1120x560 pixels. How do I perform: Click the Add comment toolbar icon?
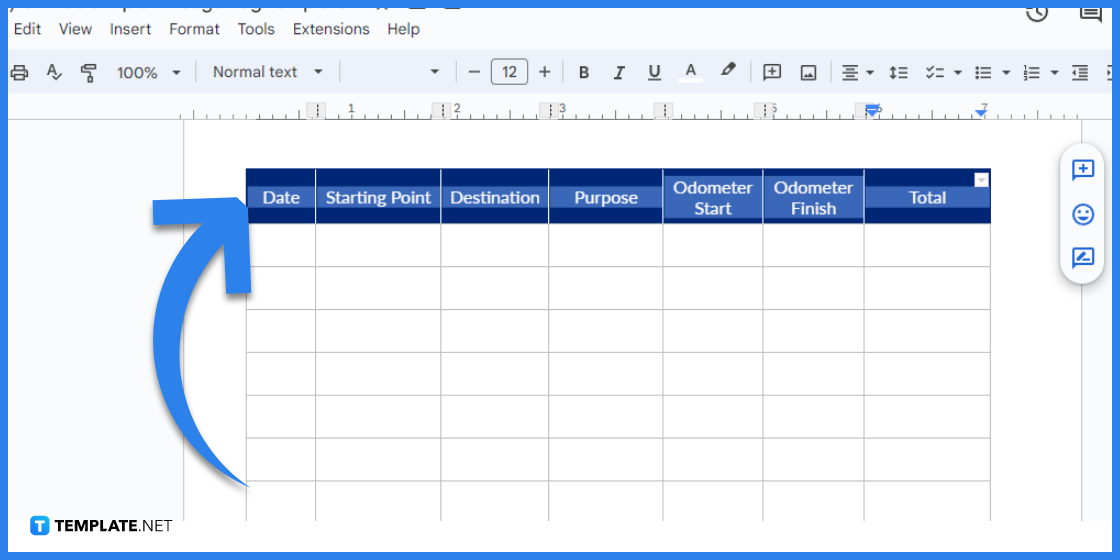pos(772,72)
